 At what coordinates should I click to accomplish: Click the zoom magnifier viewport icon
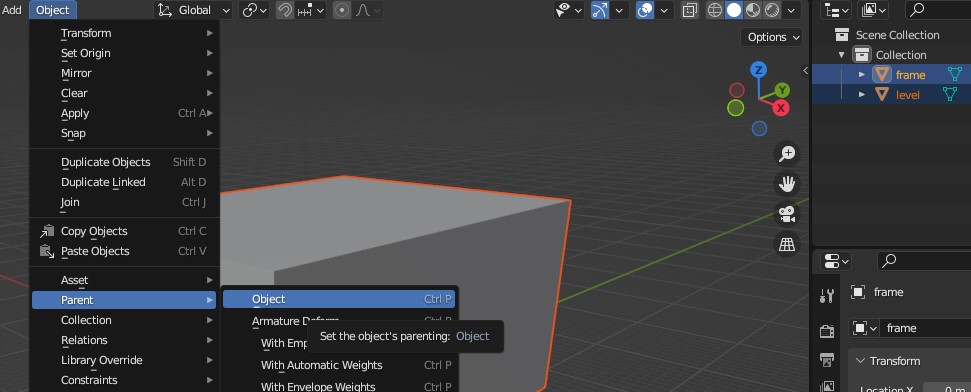(787, 154)
